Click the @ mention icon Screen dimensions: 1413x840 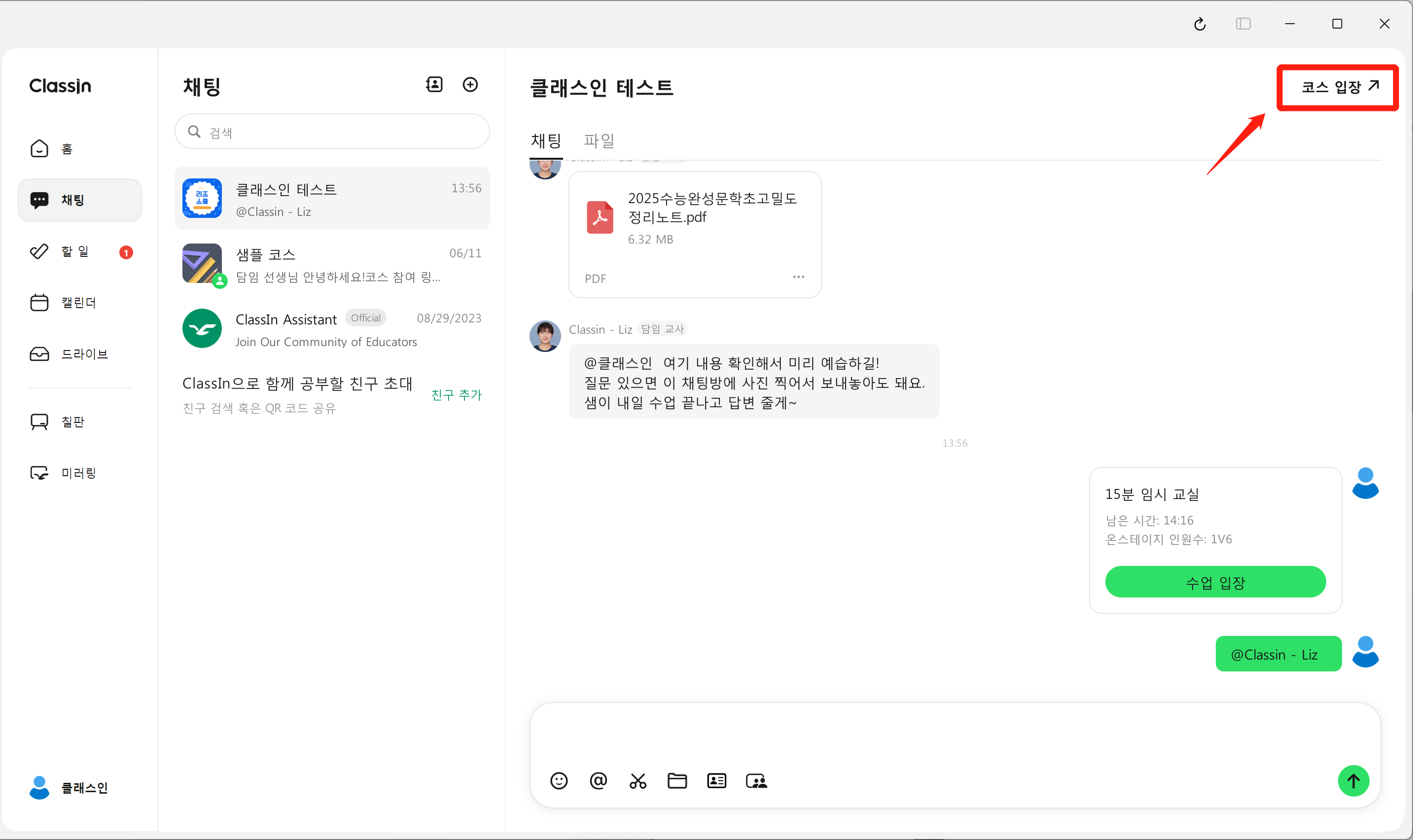[x=599, y=781]
